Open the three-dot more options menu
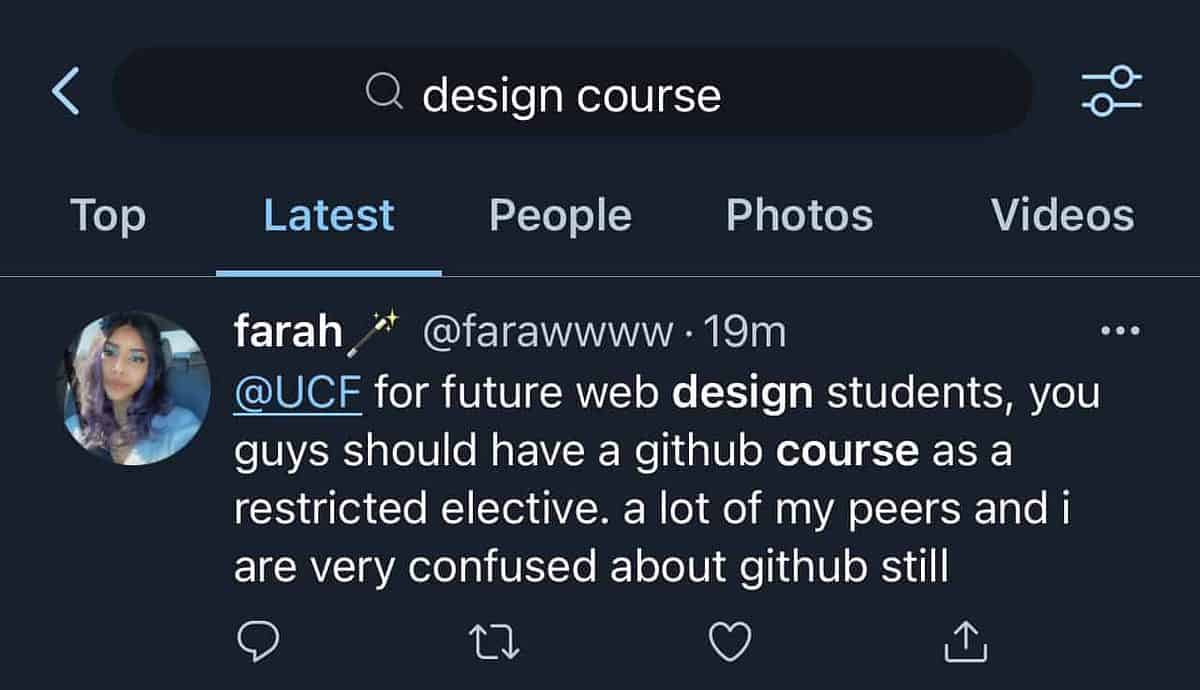The width and height of the screenshot is (1200, 690). pos(1119,331)
